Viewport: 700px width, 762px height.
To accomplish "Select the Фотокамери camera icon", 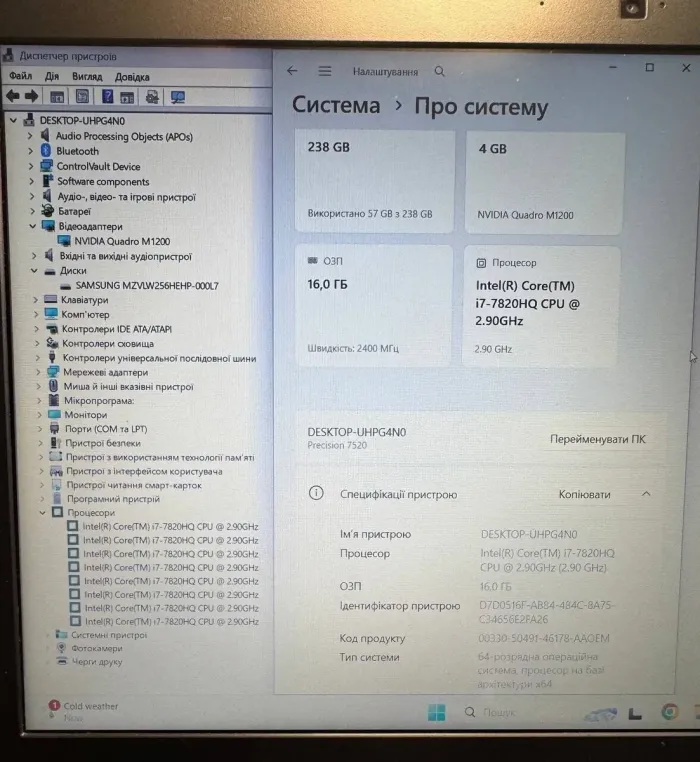I will pyautogui.click(x=61, y=648).
